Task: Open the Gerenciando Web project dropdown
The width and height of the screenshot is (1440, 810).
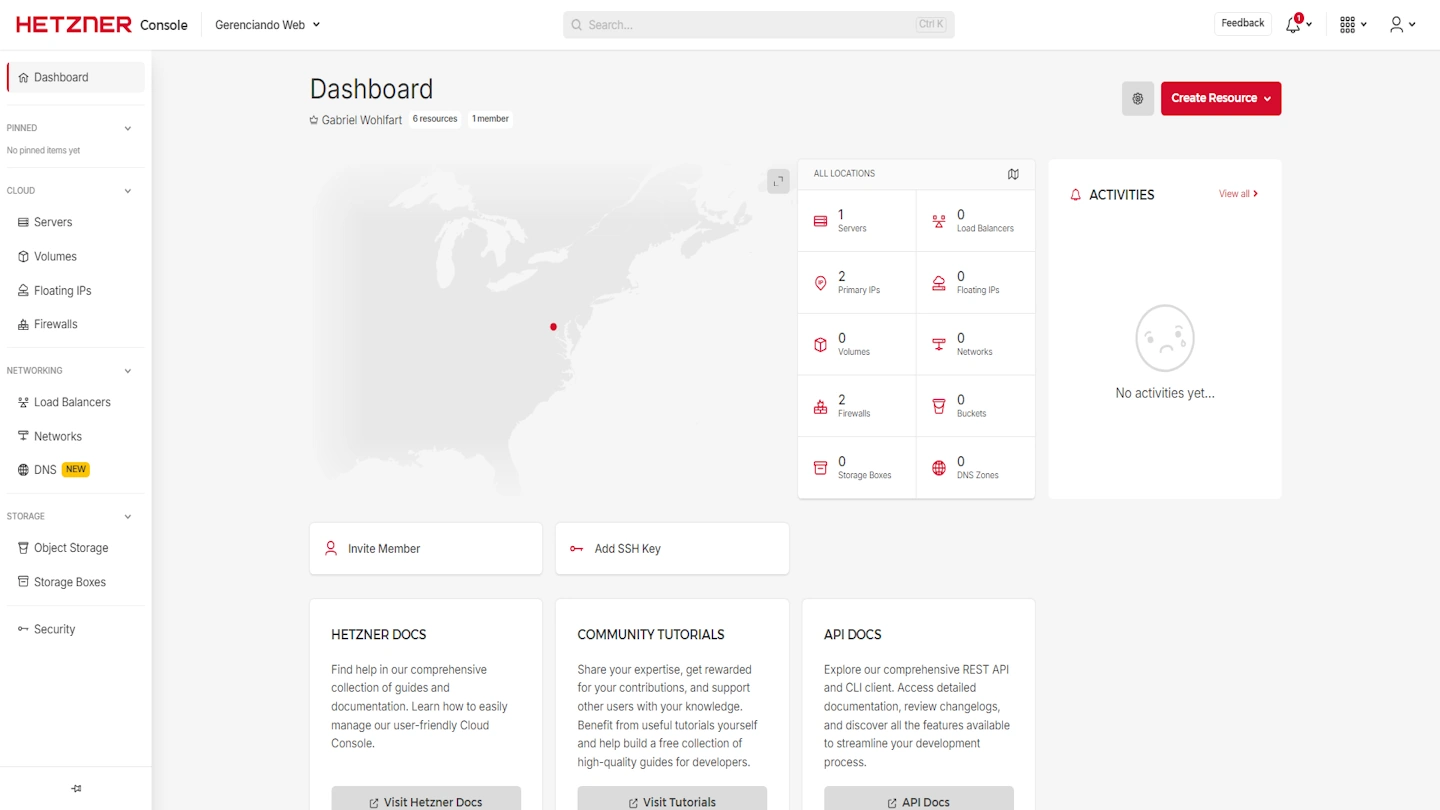Action: tap(267, 25)
